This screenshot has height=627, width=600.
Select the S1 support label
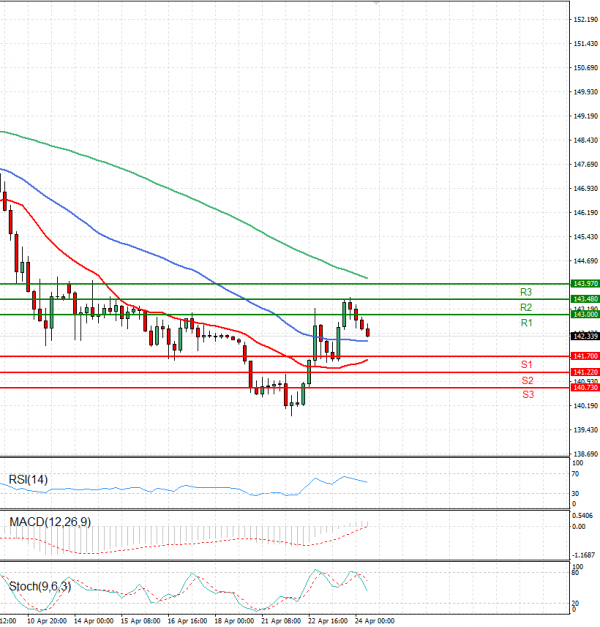526,364
